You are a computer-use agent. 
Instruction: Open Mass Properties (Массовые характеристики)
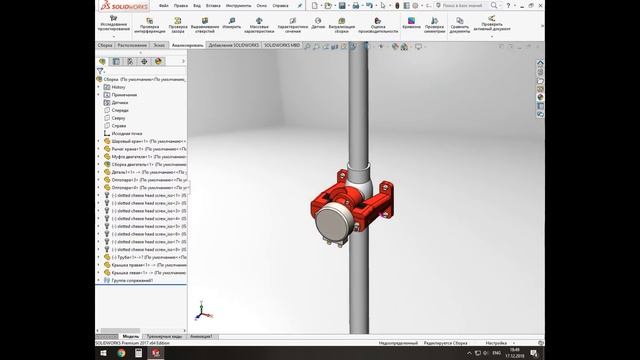[259, 24]
